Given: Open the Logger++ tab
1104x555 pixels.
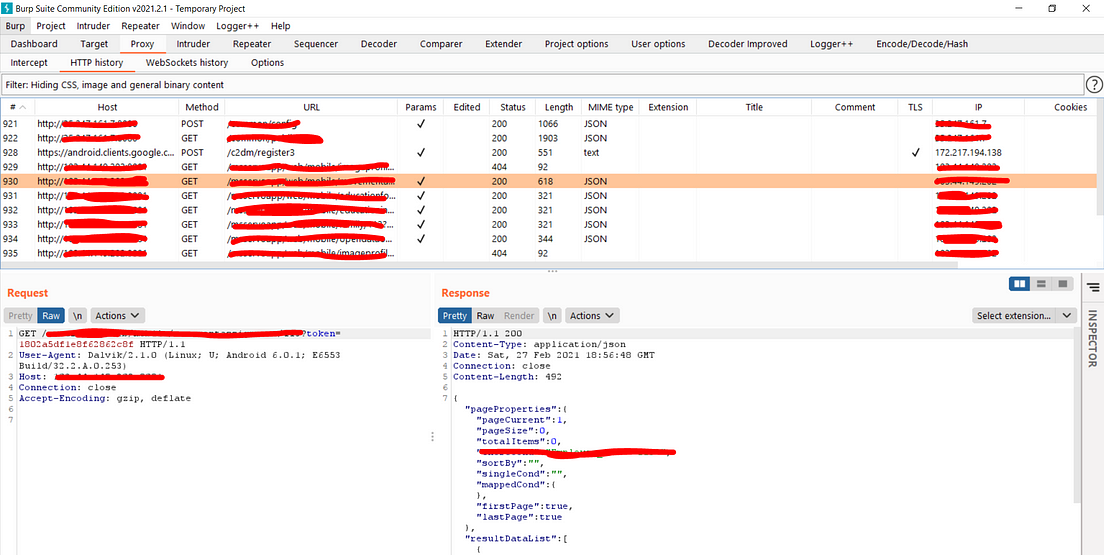Looking at the screenshot, I should [832, 44].
